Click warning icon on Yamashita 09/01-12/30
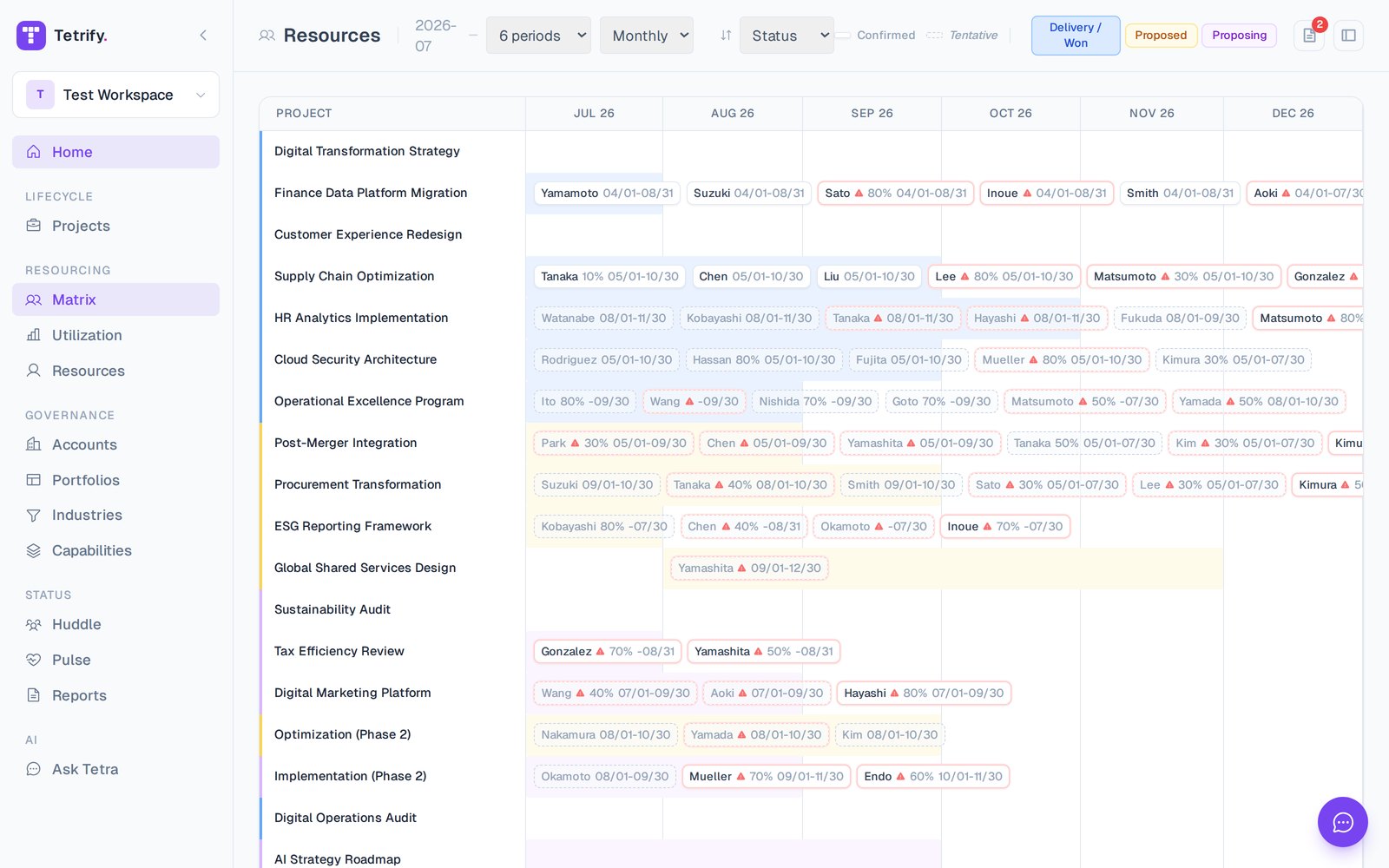 [741, 568]
